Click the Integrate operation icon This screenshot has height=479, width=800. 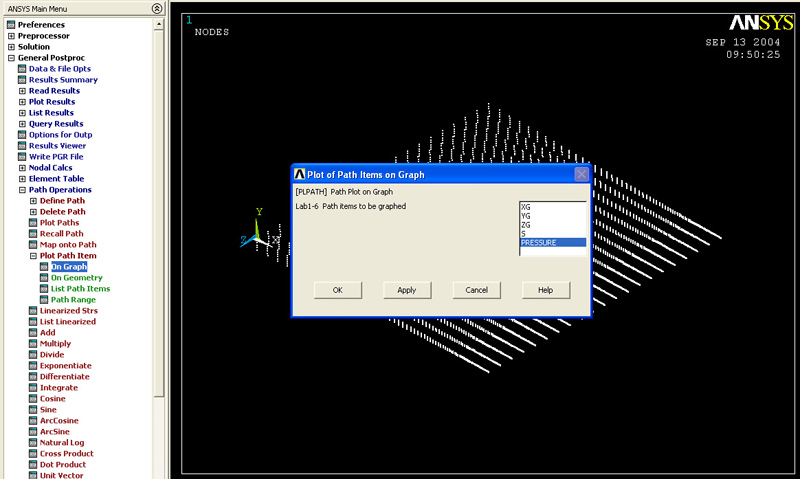[x=33, y=388]
